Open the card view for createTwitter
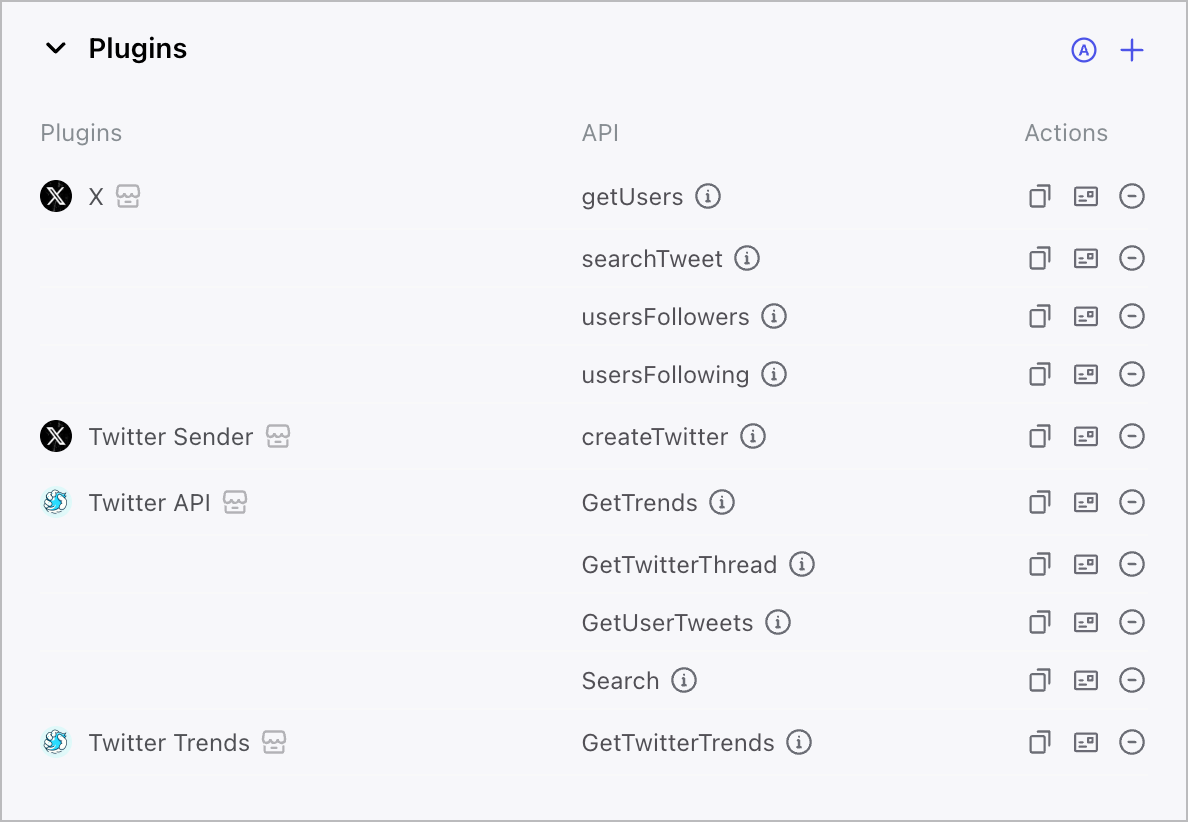1188x822 pixels. point(1085,436)
